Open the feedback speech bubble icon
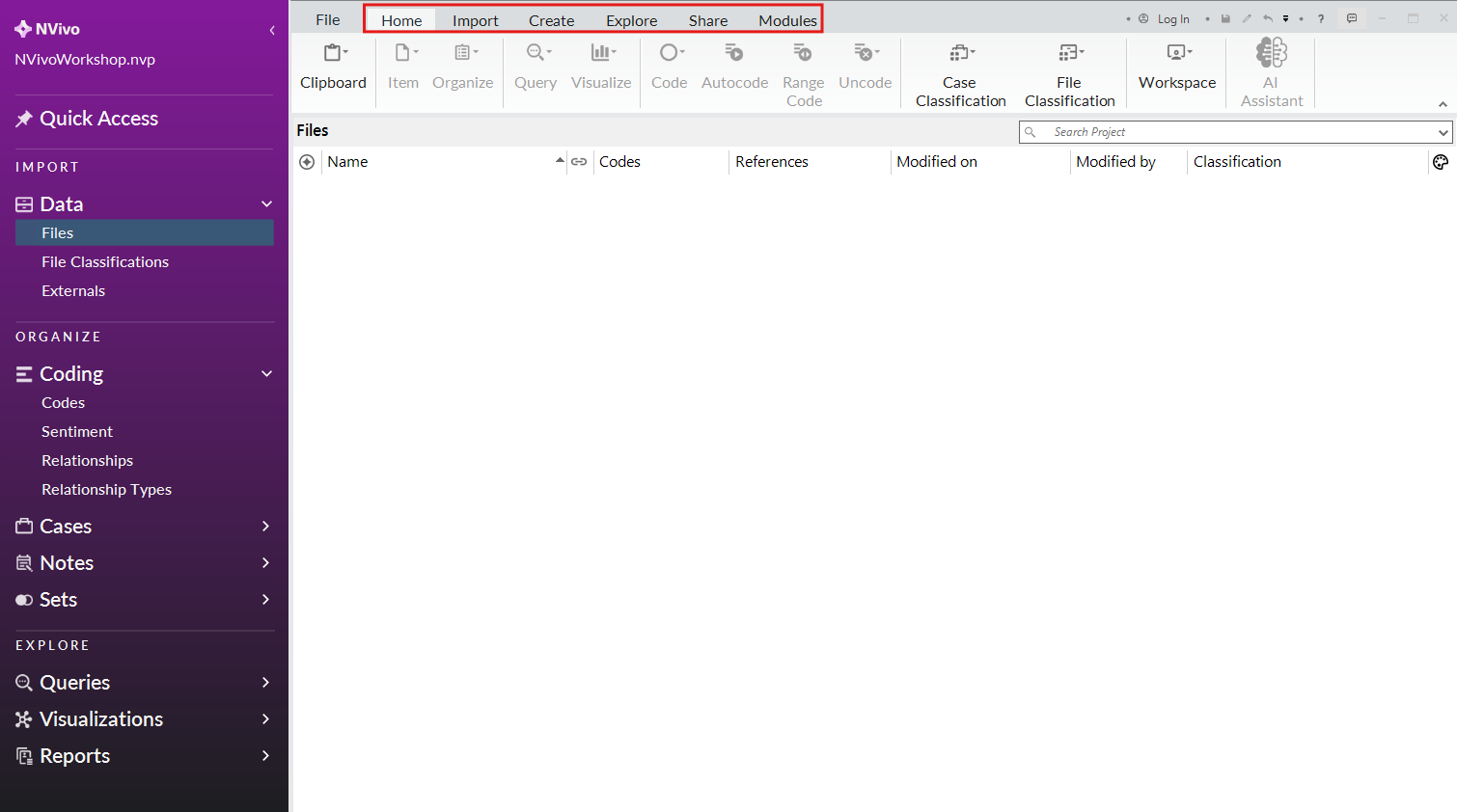1457x812 pixels. 1352,18
